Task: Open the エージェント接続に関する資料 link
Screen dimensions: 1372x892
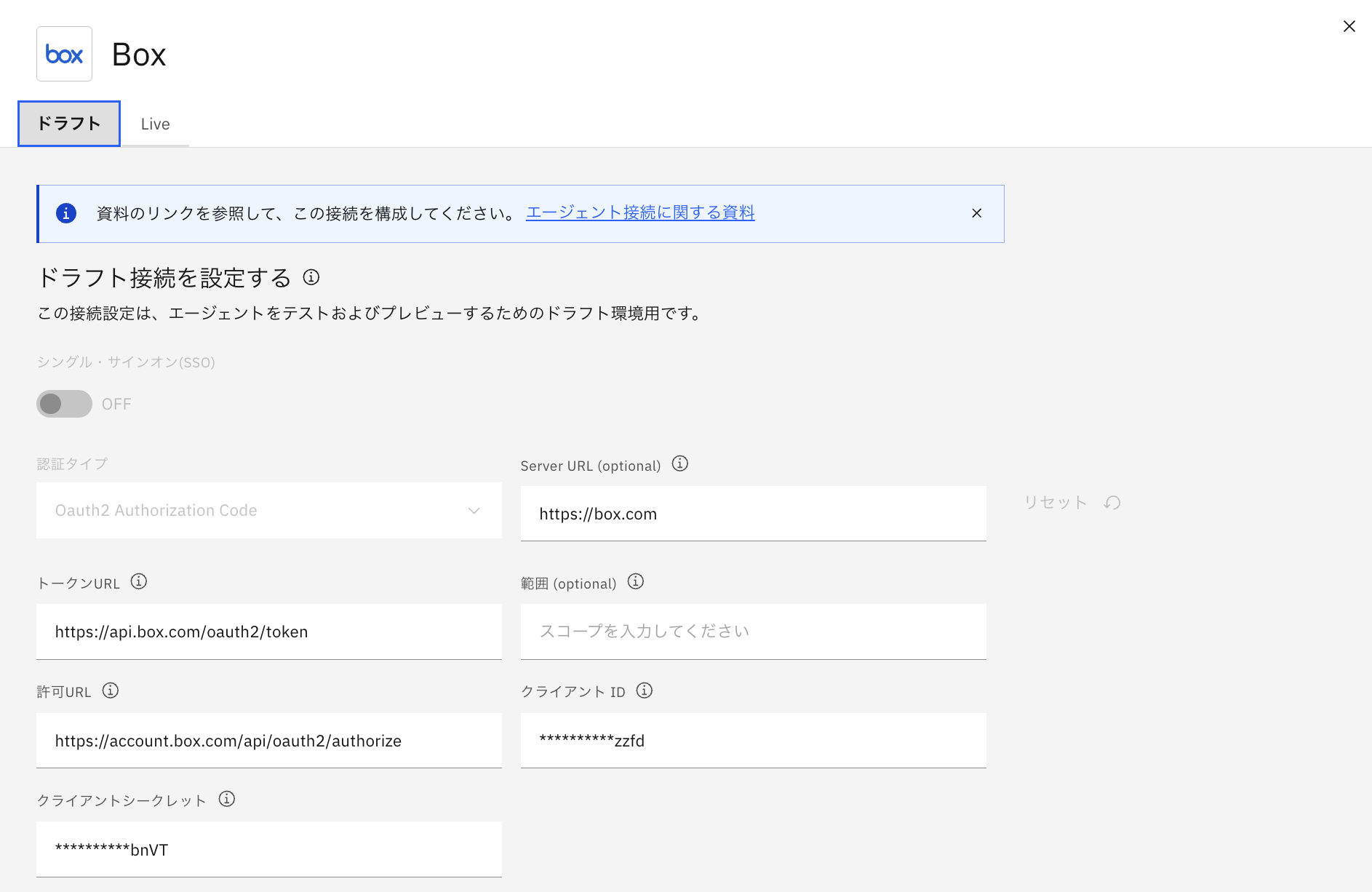Action: 640,212
